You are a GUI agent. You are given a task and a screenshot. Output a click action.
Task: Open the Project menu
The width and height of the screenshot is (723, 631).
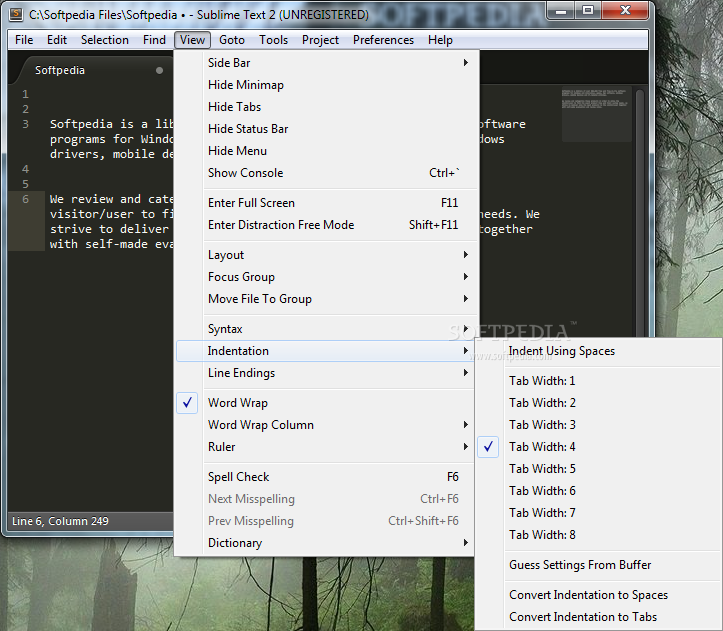pos(320,40)
